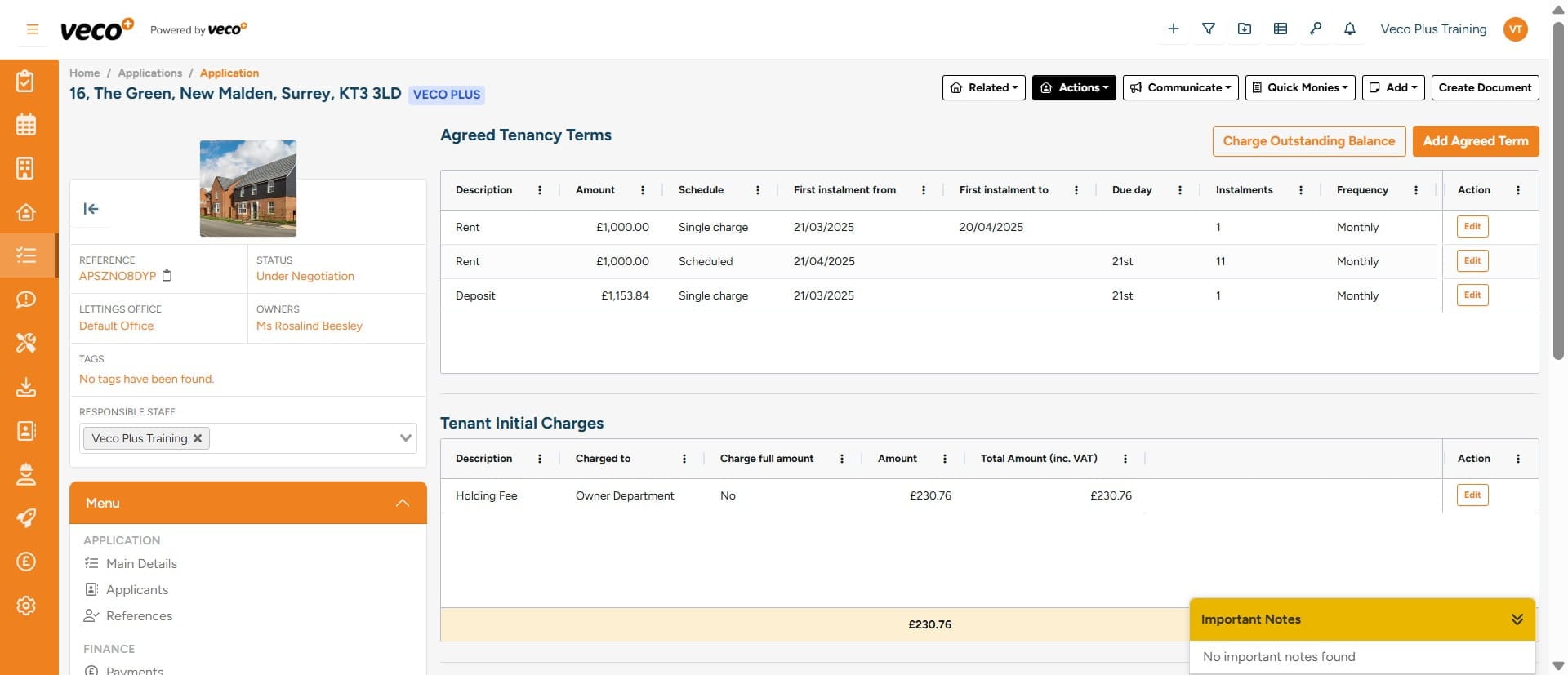Open the table list icon in header

[x=1281, y=29]
